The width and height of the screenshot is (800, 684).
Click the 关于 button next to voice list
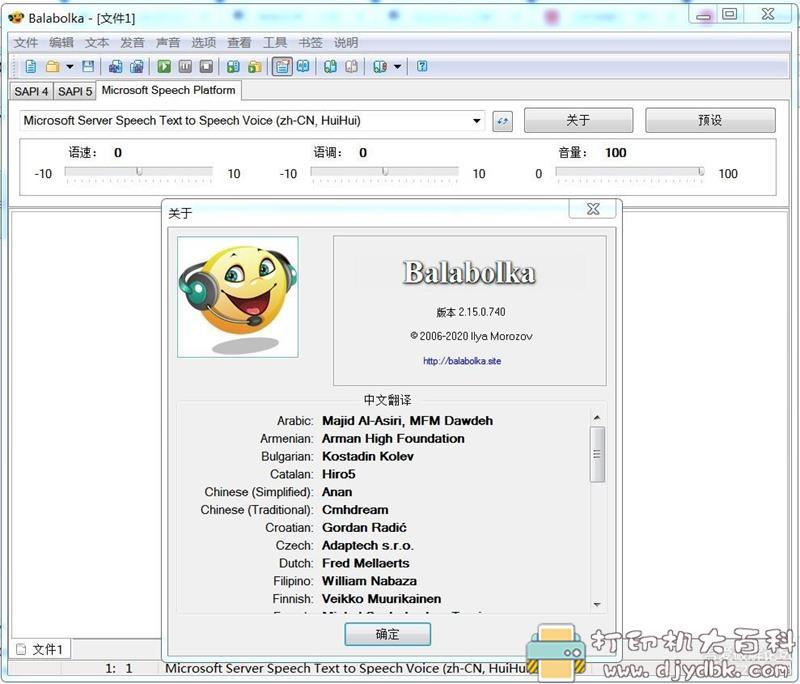[579, 120]
